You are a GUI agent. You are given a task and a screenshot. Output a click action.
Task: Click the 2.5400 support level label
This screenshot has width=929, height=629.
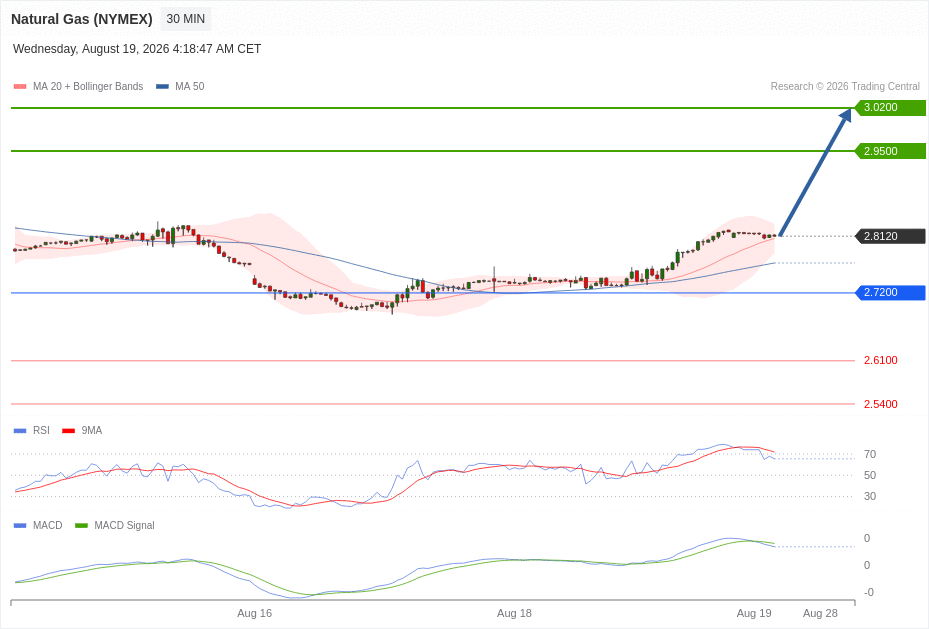pyautogui.click(x=880, y=405)
